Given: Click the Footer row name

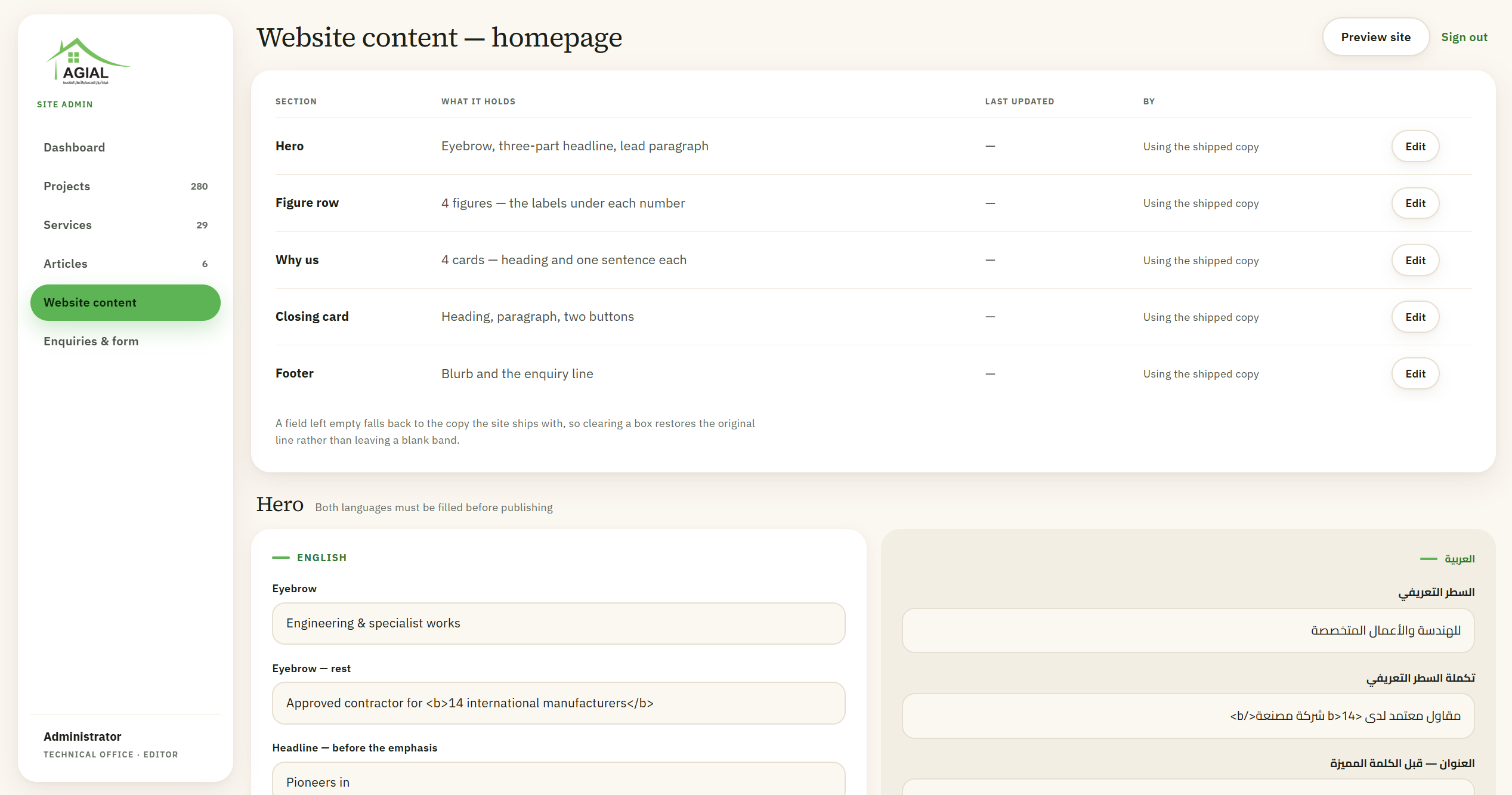Looking at the screenshot, I should click(294, 373).
